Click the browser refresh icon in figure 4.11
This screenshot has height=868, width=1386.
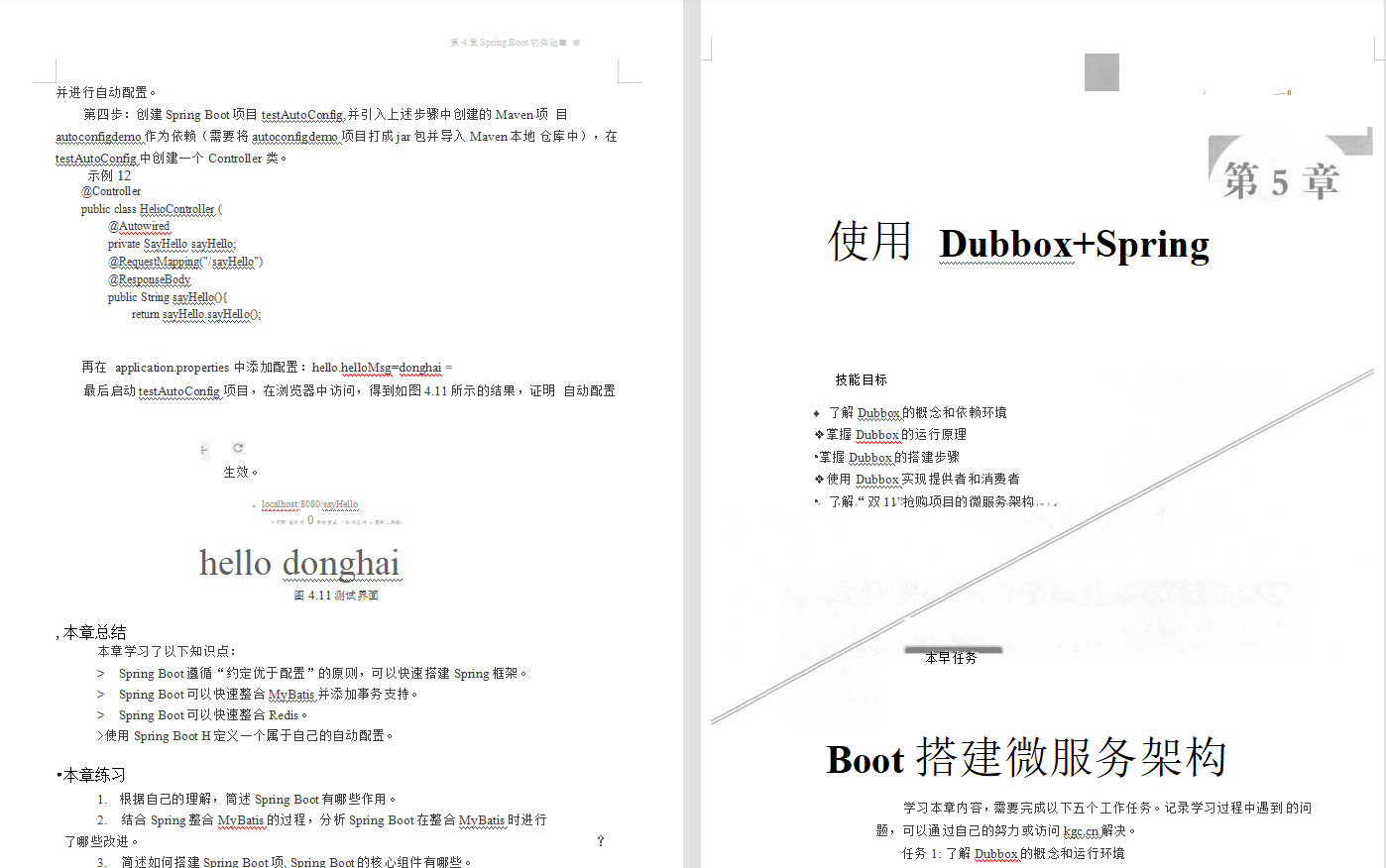tap(238, 447)
